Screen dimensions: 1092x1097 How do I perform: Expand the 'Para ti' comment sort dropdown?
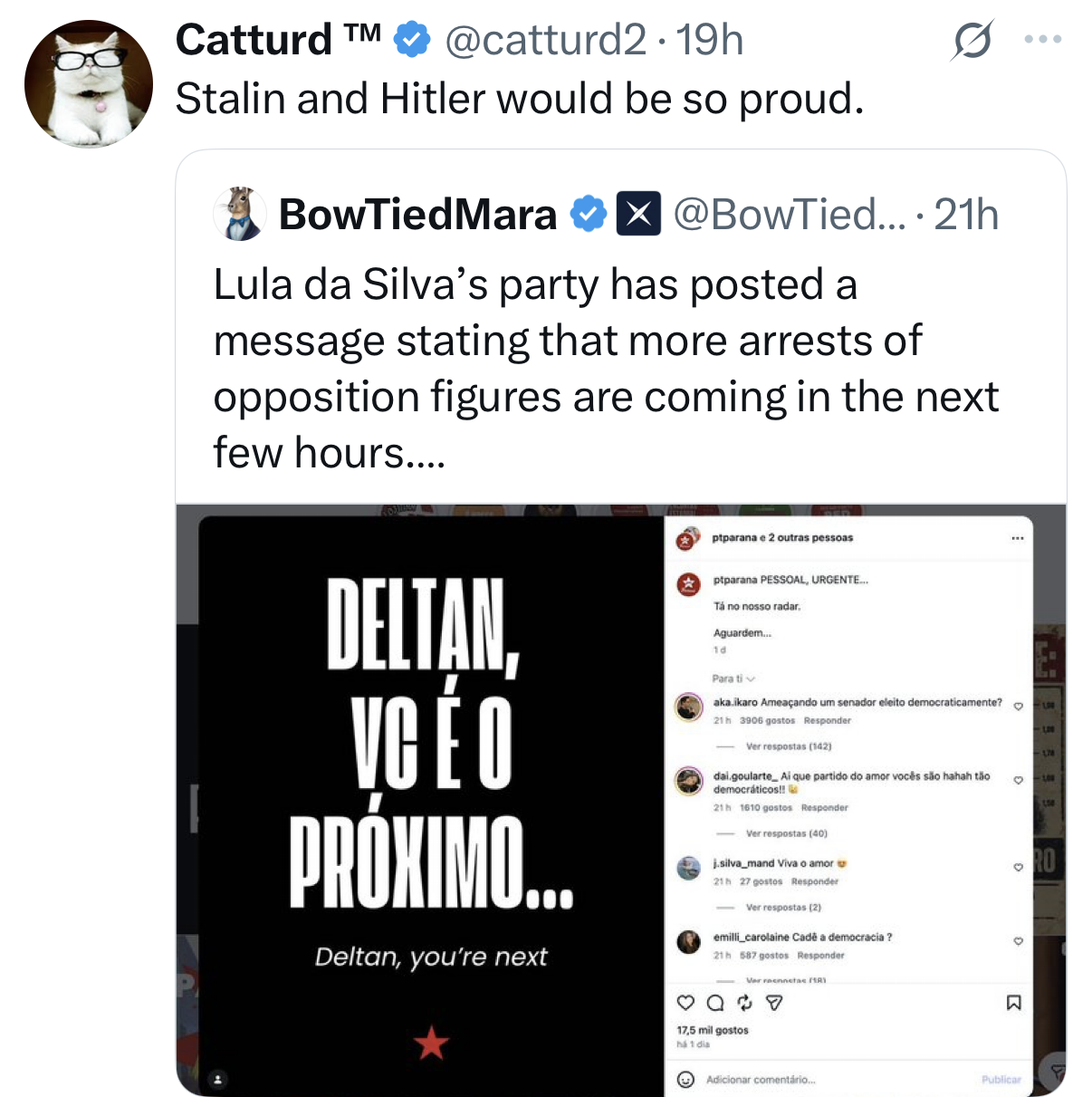coord(733,678)
